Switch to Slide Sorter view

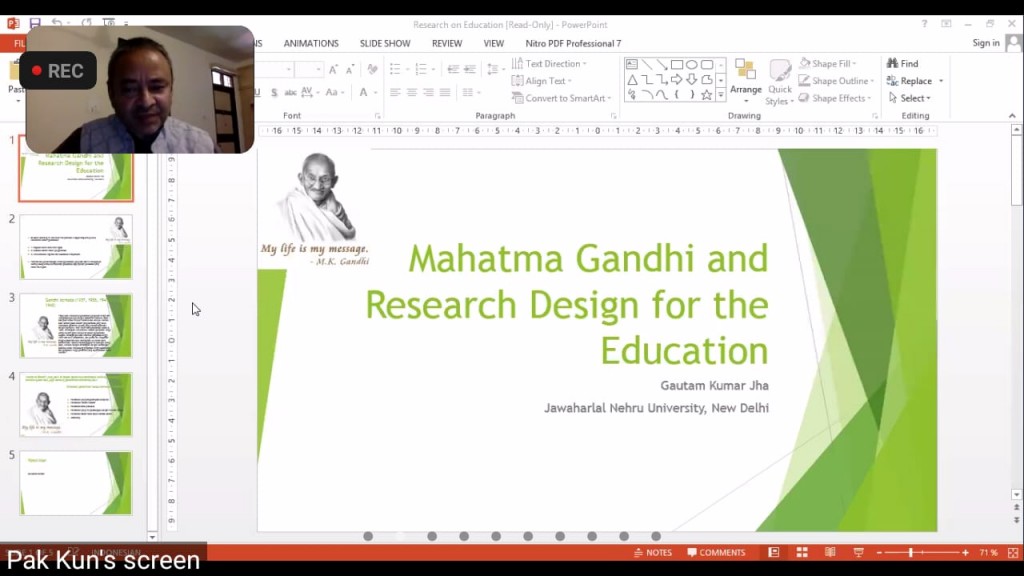(x=802, y=552)
